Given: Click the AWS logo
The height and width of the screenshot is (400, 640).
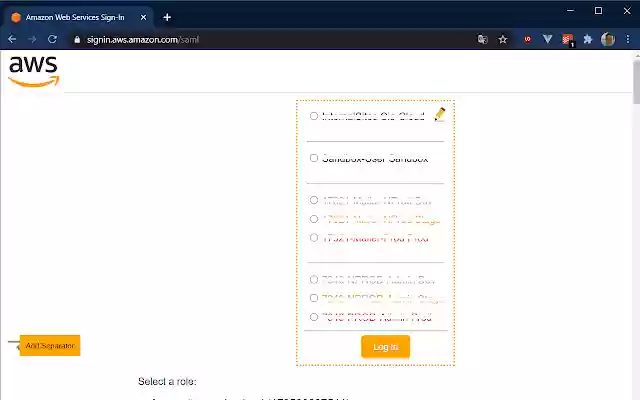Looking at the screenshot, I should coord(34,71).
